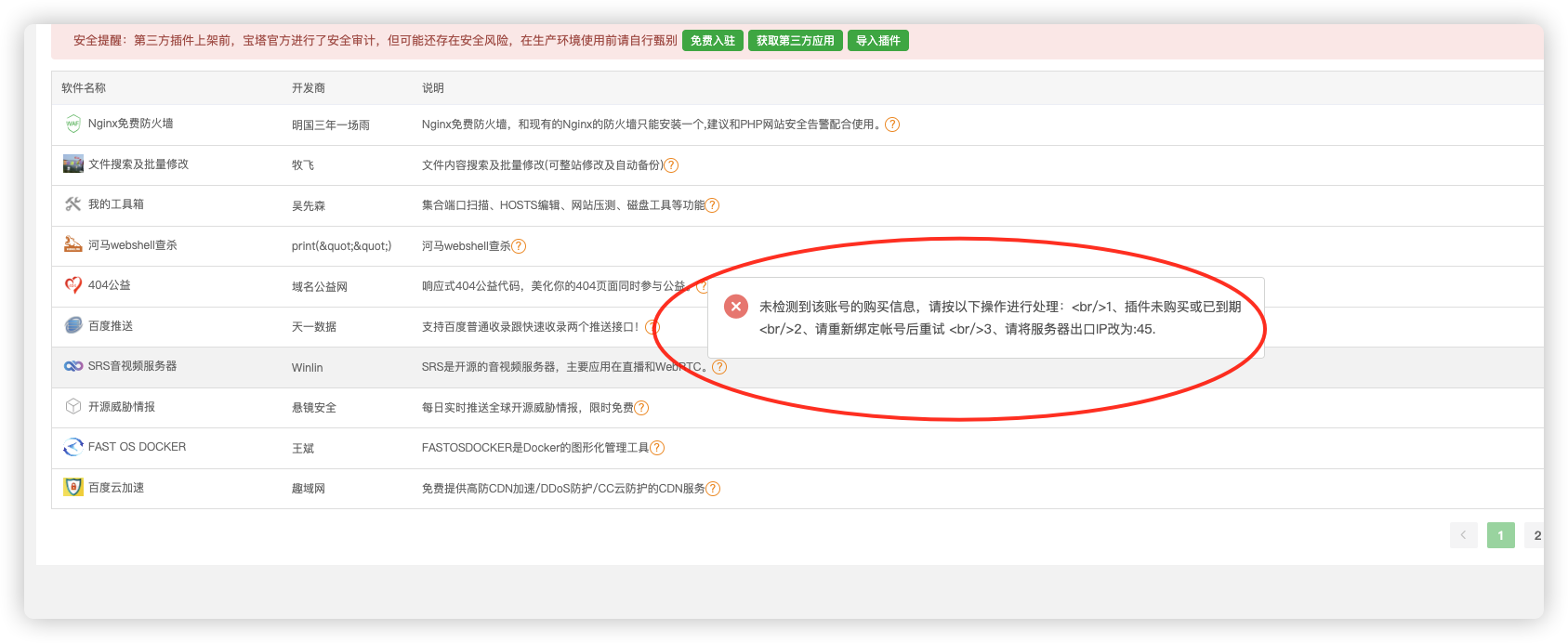The height and width of the screenshot is (643, 1568).
Task: Open help icon after 集合端口扫描 description
Action: pyautogui.click(x=712, y=205)
